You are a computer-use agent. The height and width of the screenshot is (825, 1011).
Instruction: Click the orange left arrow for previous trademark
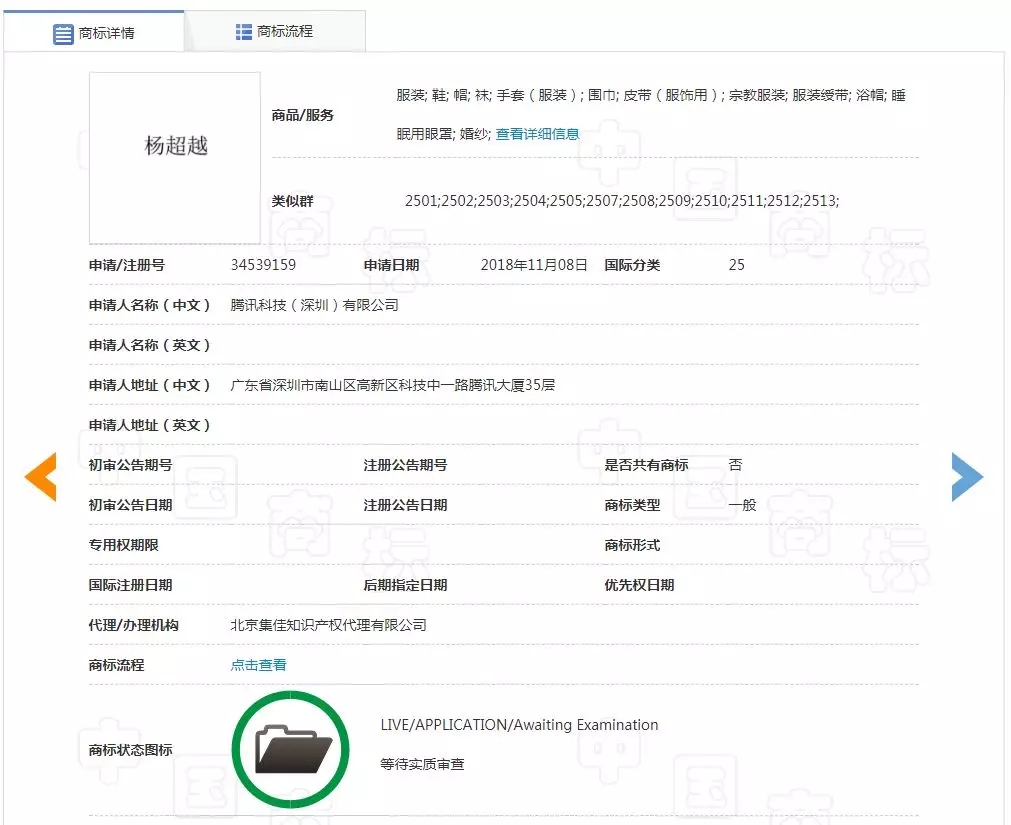pyautogui.click(x=41, y=477)
